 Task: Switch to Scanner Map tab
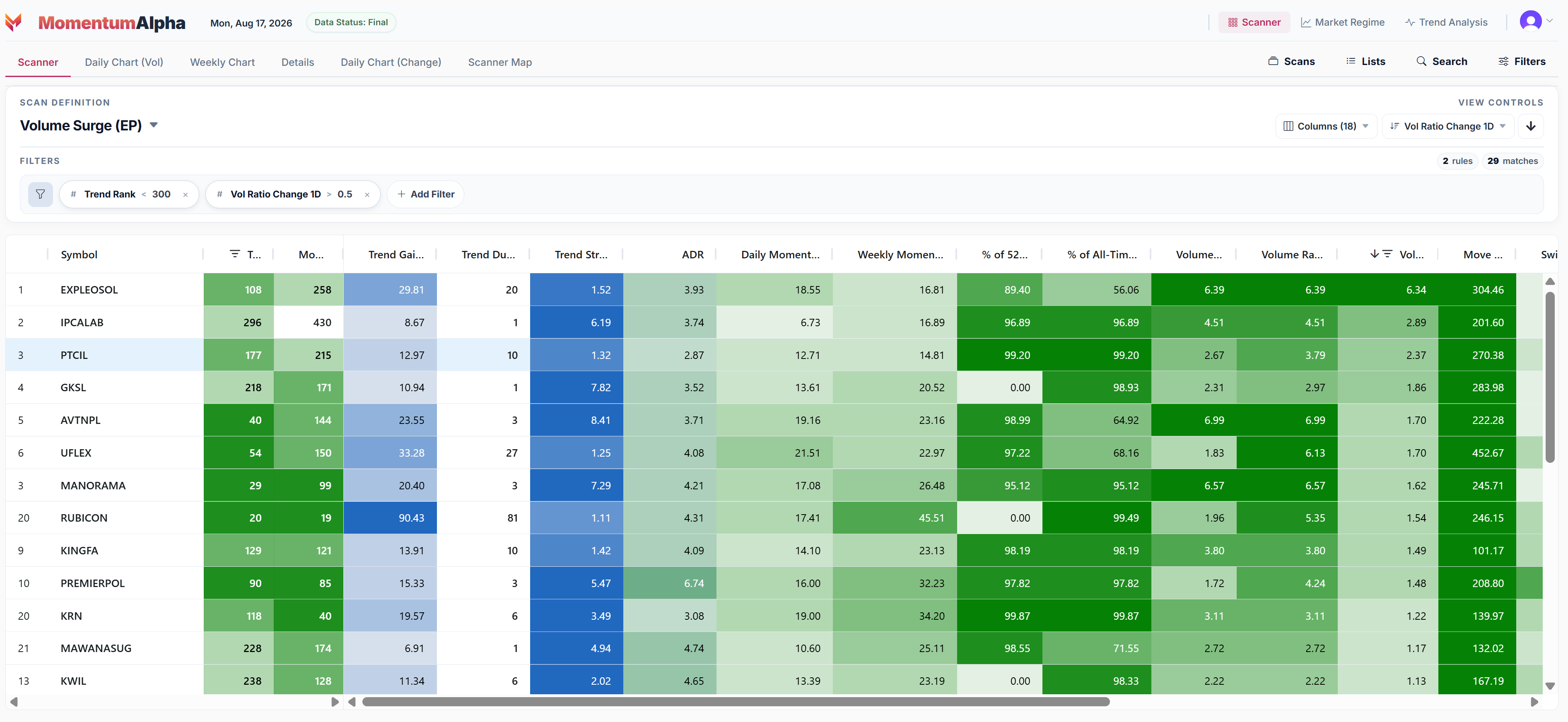(500, 62)
